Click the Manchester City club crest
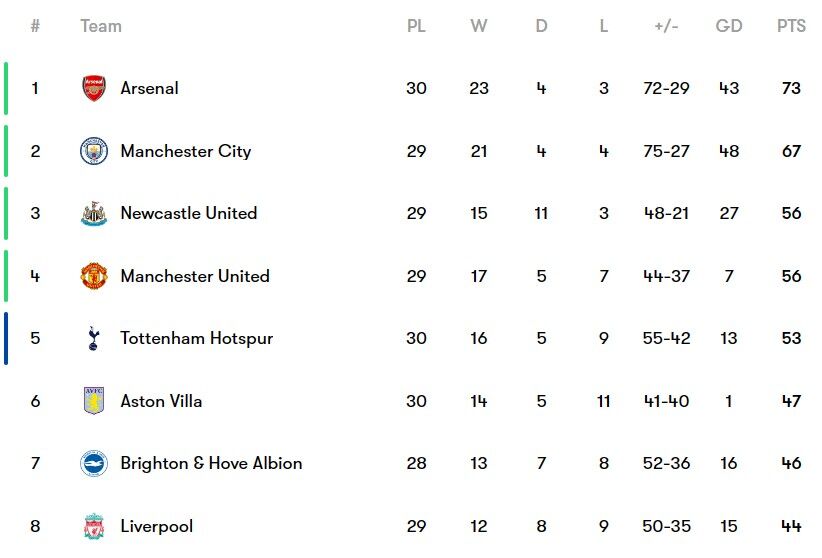 (94, 151)
